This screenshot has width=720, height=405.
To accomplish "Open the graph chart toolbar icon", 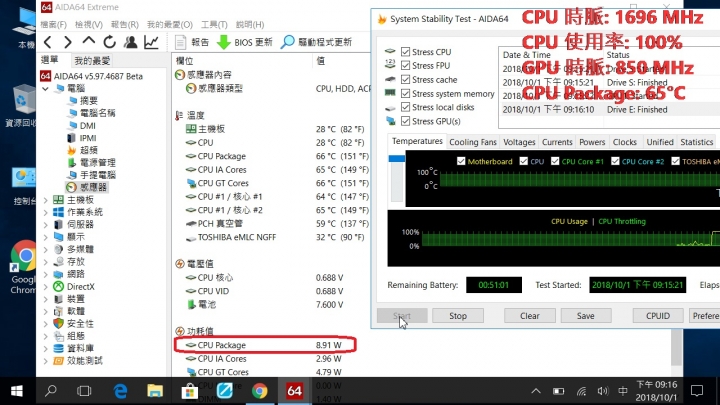I will 151,42.
